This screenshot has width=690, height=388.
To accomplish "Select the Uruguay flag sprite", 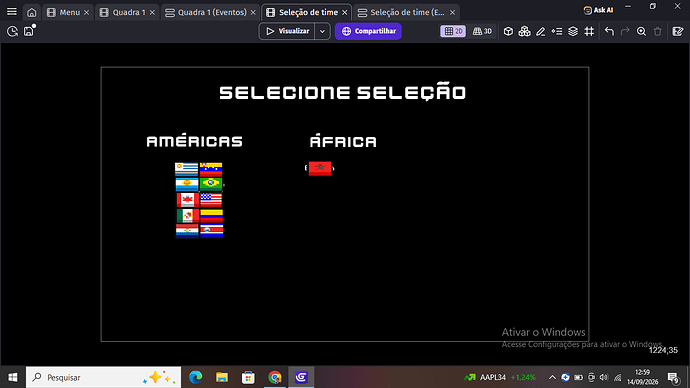I will pyautogui.click(x=187, y=169).
